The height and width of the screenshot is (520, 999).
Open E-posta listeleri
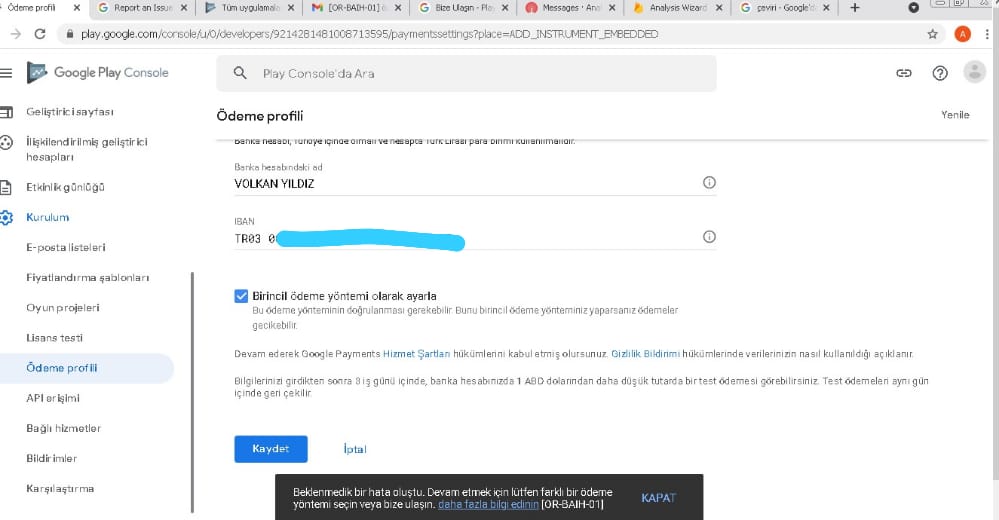click(x=66, y=247)
